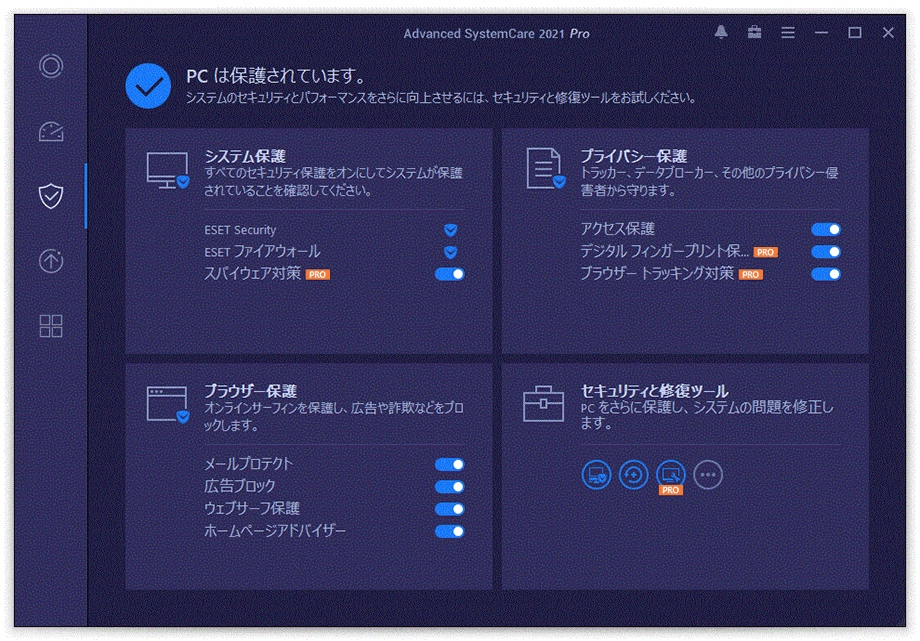
Task: Minimize the Advanced SystemCare window
Action: point(821,33)
